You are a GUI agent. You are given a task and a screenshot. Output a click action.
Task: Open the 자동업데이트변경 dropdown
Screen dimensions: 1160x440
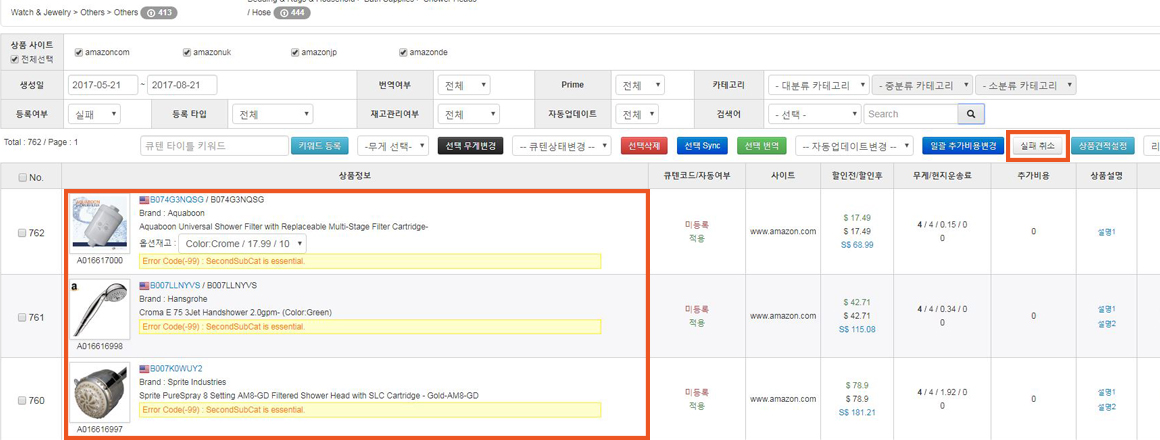click(854, 146)
